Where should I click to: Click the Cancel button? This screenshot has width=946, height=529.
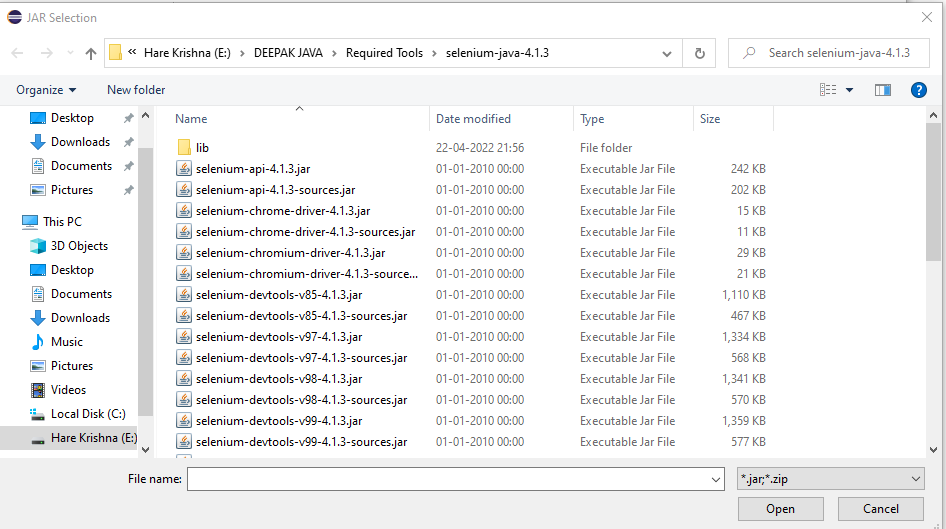click(881, 508)
